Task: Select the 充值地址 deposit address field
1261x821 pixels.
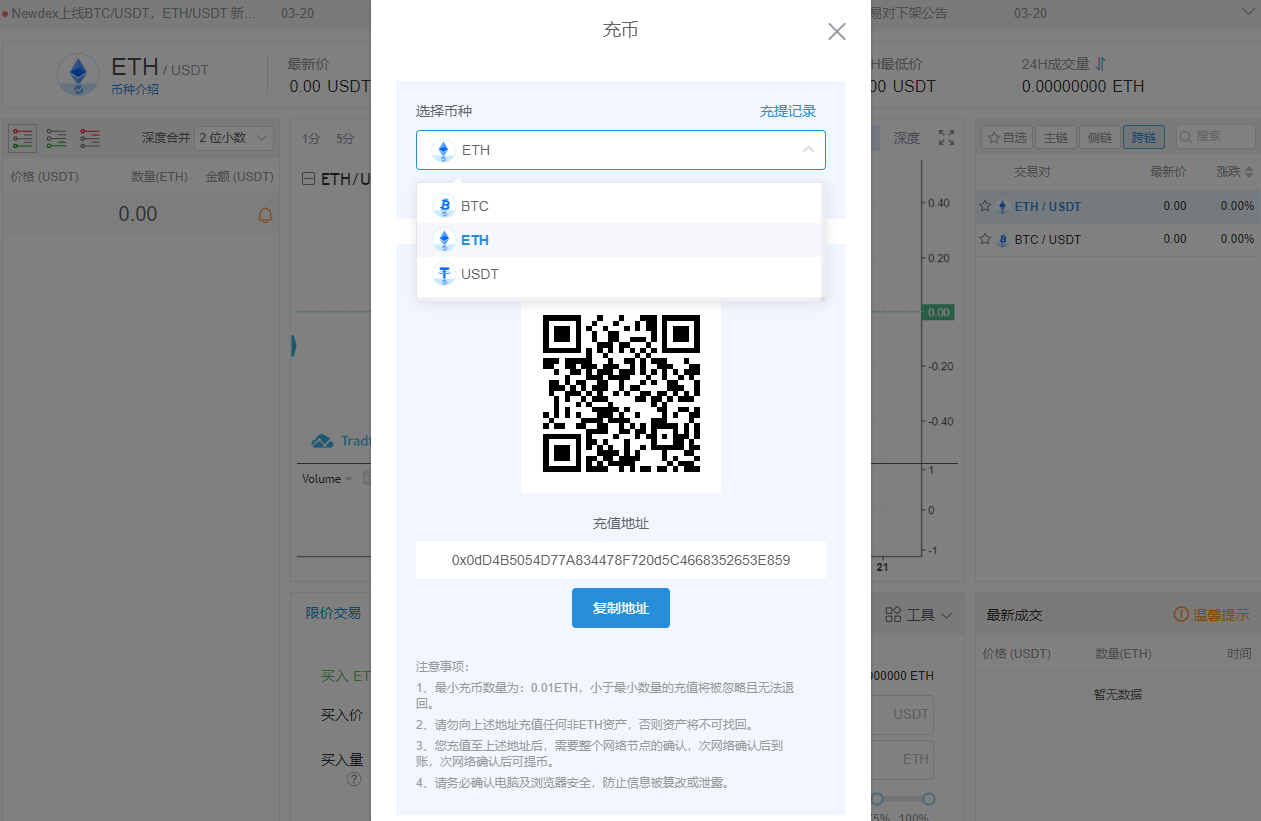Action: (x=621, y=560)
